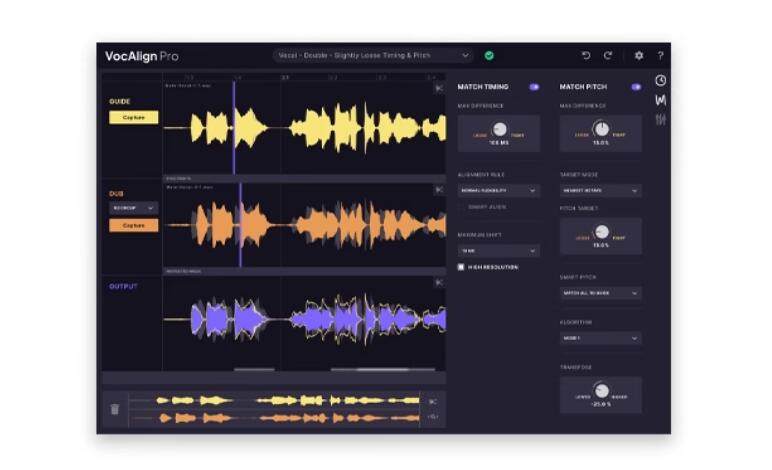The height and width of the screenshot is (470, 772).
Task: Click the orange Dub Capture button
Action: 133,225
